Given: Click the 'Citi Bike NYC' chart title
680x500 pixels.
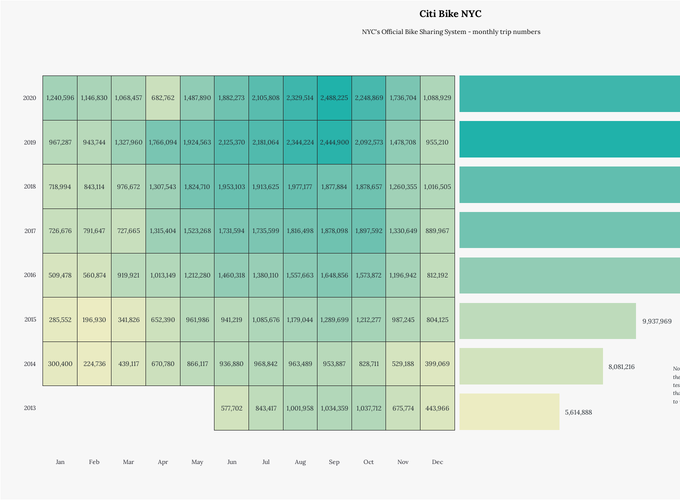Looking at the screenshot, I should click(x=450, y=14).
